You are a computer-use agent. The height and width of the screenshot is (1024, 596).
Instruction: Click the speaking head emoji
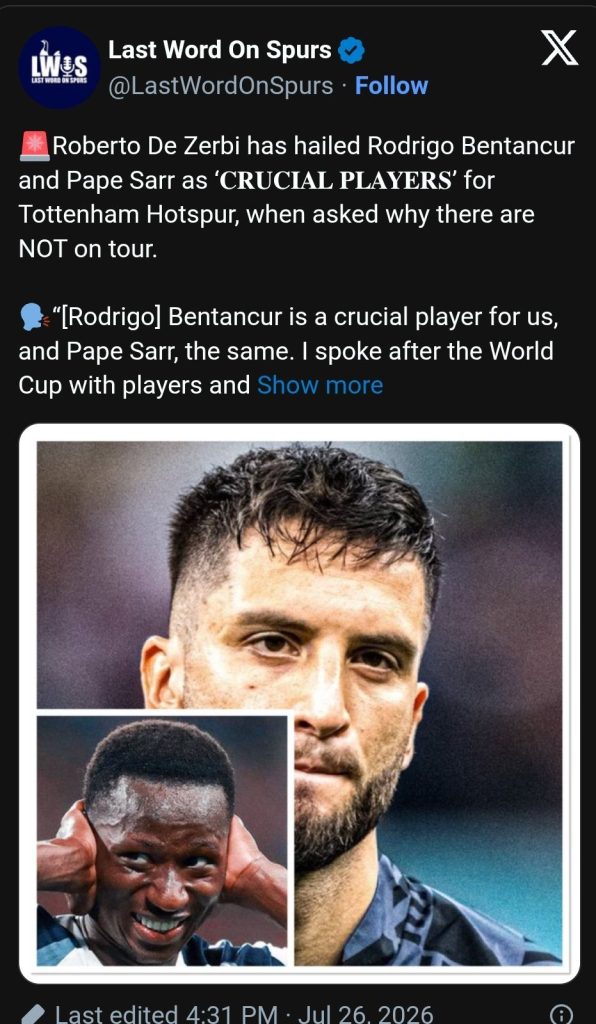click(34, 317)
